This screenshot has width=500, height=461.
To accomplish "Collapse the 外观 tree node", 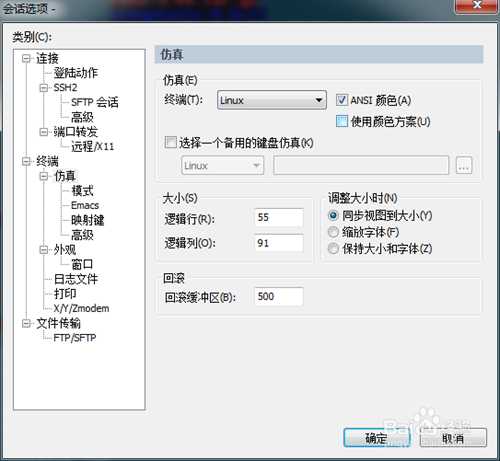I will click(x=43, y=250).
